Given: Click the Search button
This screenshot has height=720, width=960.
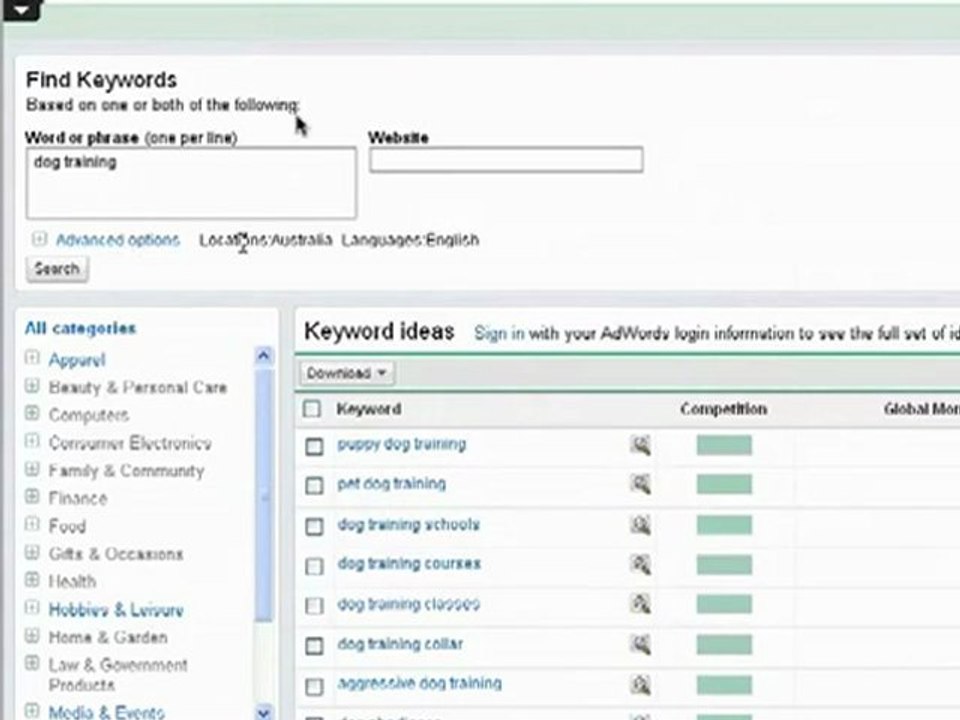Looking at the screenshot, I should 57,269.
